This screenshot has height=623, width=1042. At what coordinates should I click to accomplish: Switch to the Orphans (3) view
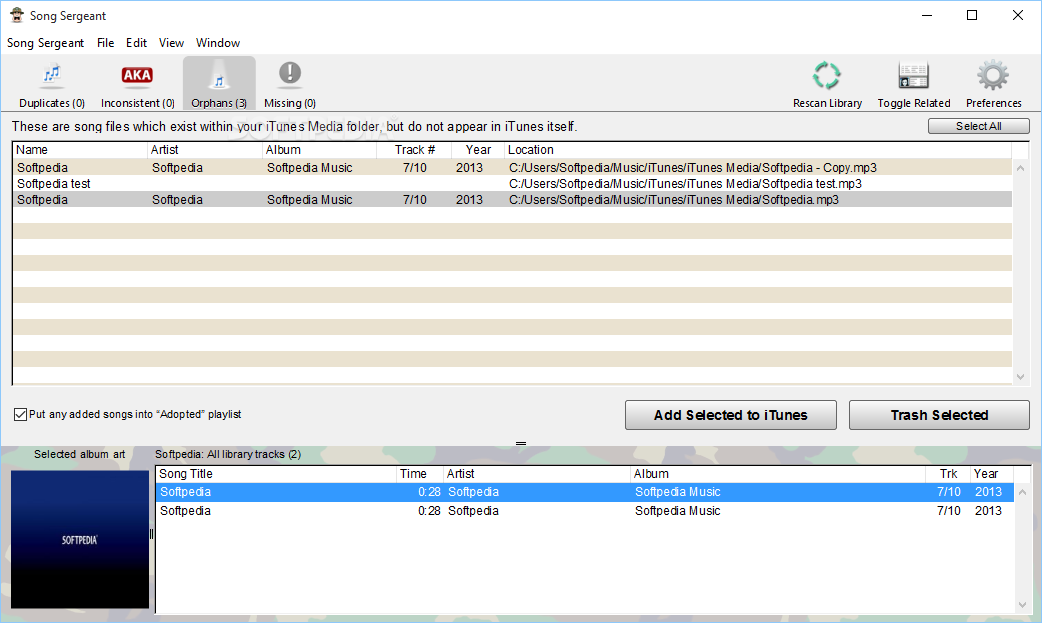tap(219, 84)
